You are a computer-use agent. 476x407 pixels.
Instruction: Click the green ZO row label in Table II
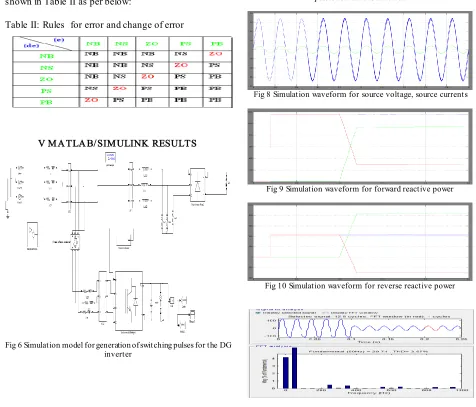tap(46, 79)
